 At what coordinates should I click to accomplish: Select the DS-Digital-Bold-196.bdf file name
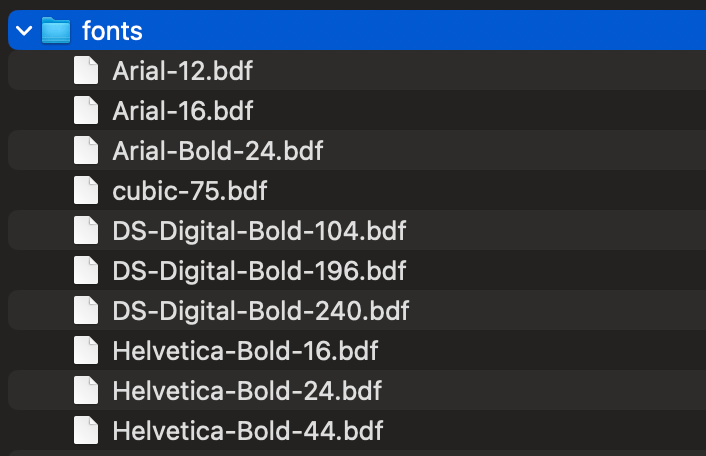click(260, 271)
